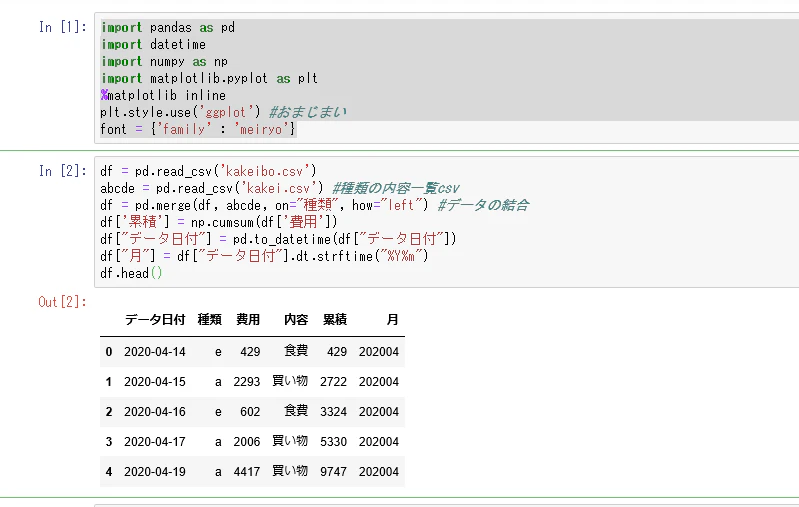Click the dt.strftime("%Y%m") line
This screenshot has width=799, height=507.
[264, 256]
